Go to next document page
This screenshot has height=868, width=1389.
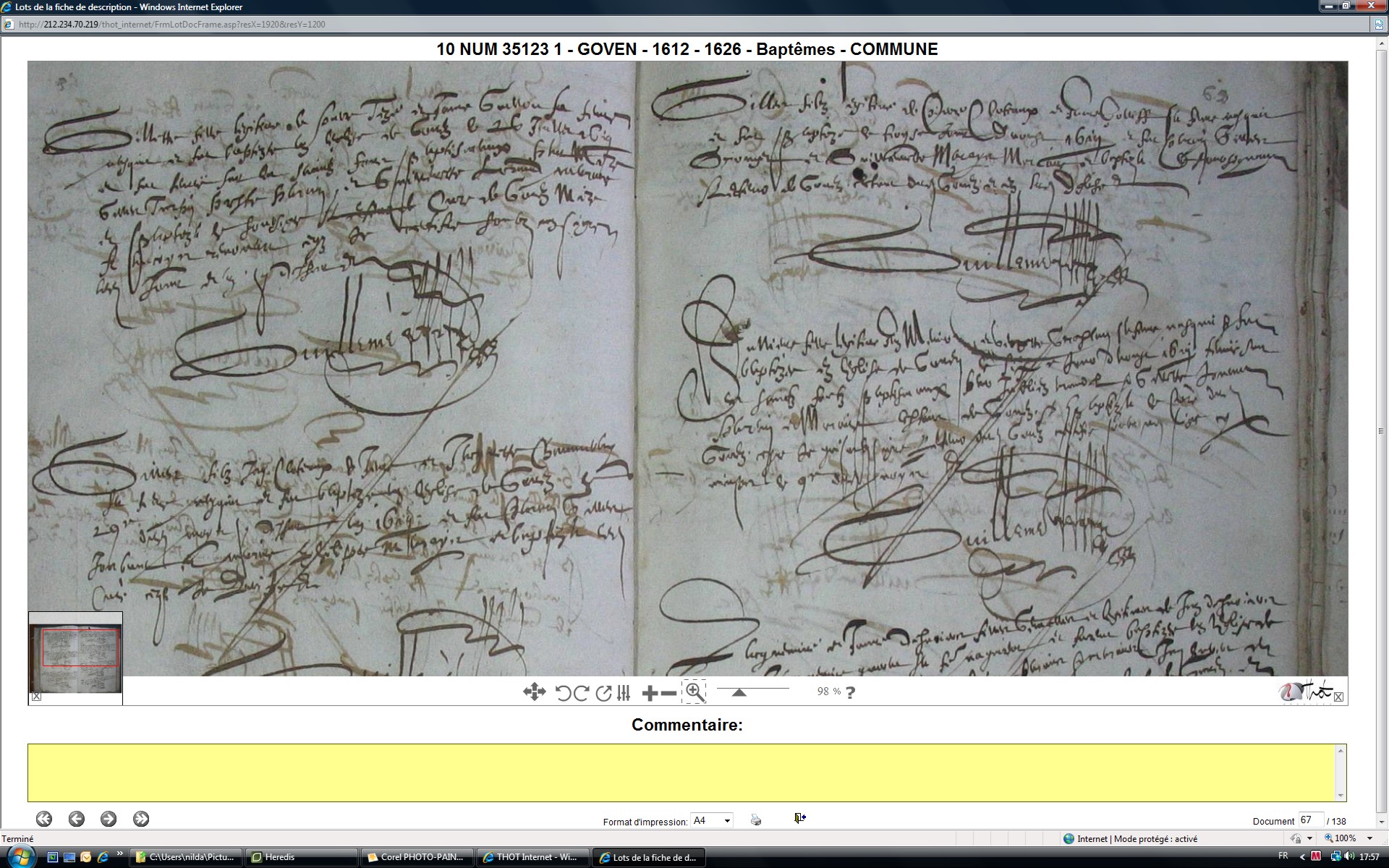[109, 819]
